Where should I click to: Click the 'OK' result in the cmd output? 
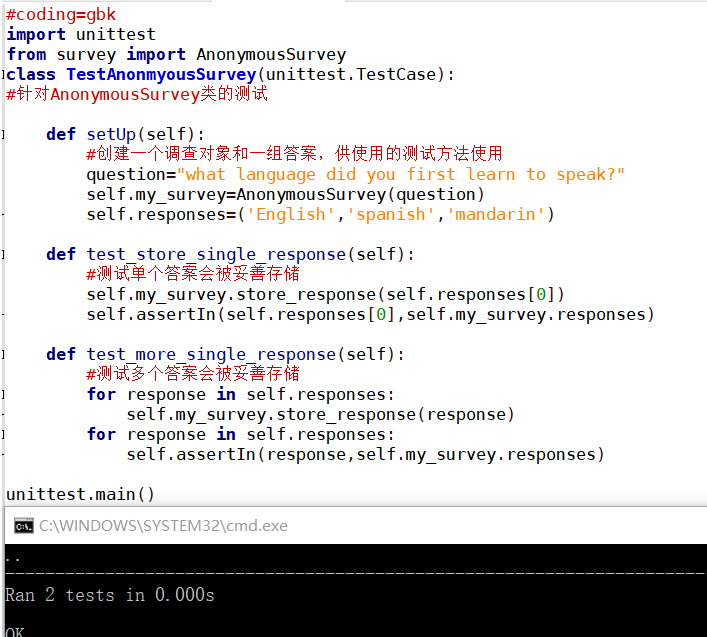click(15, 632)
